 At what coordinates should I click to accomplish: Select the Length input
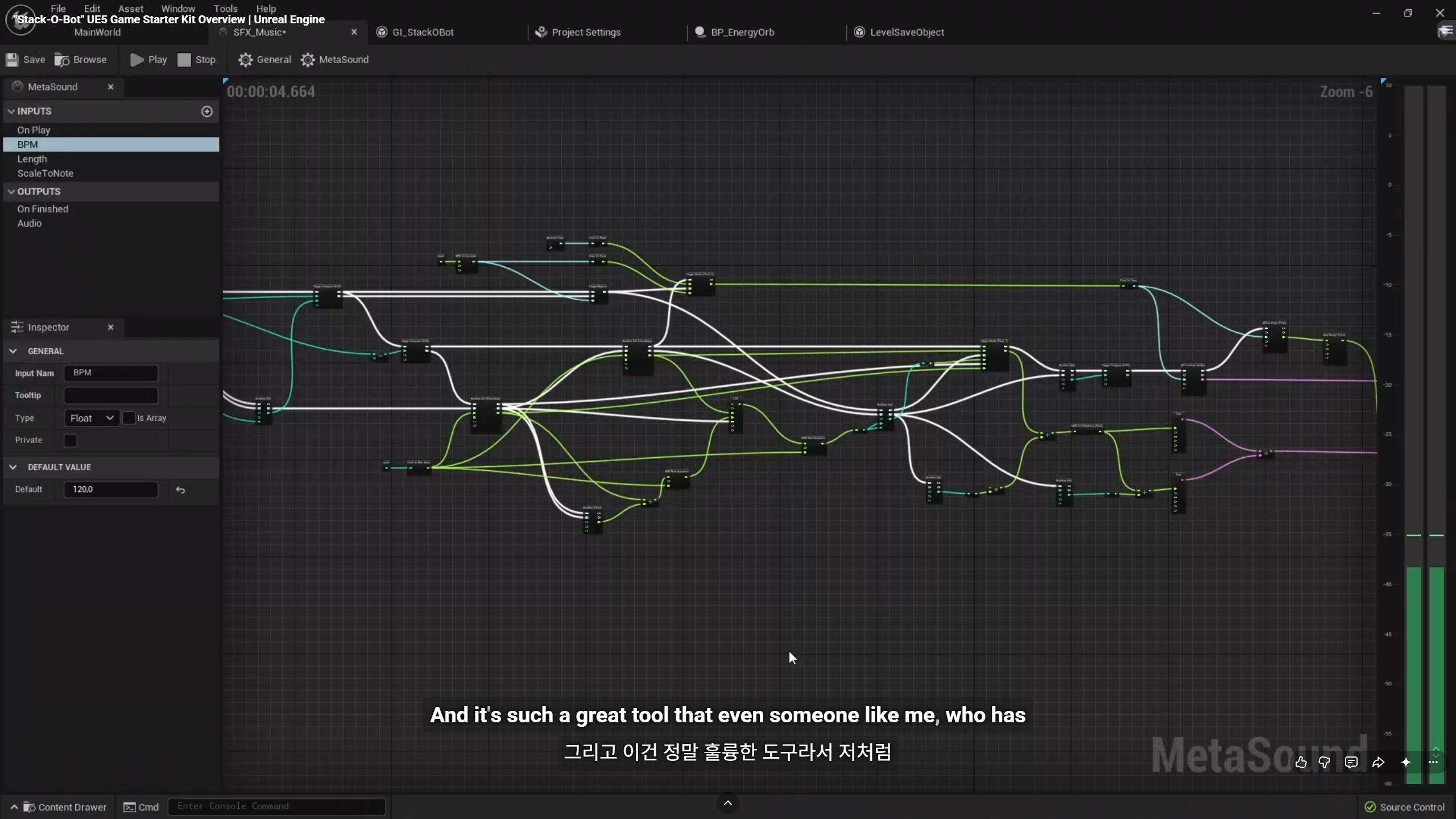[x=111, y=159]
